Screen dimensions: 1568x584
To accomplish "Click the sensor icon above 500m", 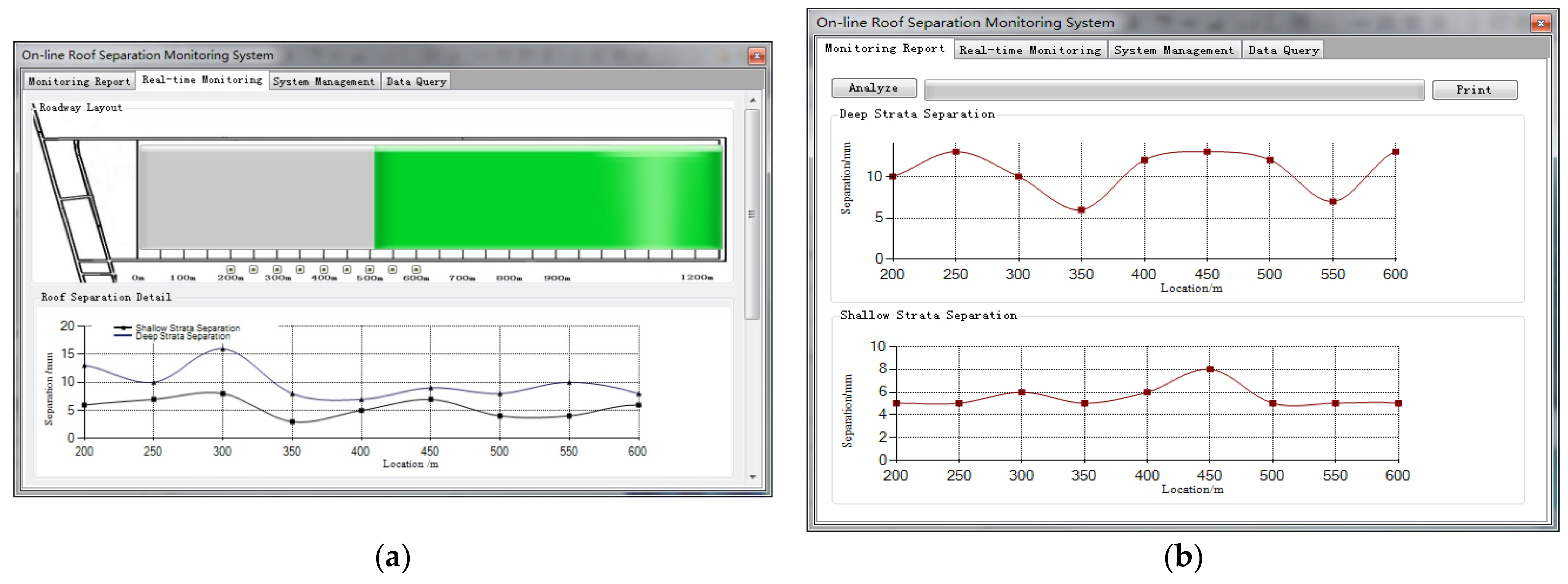I will (x=369, y=269).
